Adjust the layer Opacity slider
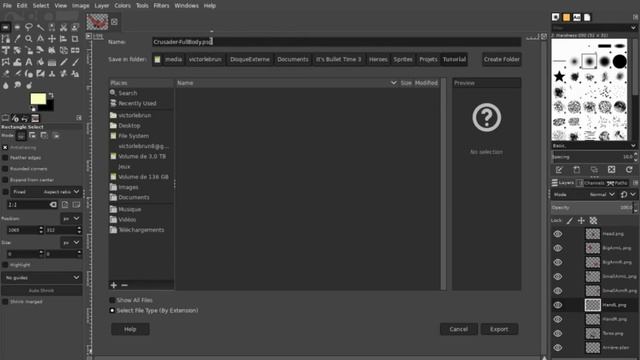The width and height of the screenshot is (640, 360). (x=592, y=208)
